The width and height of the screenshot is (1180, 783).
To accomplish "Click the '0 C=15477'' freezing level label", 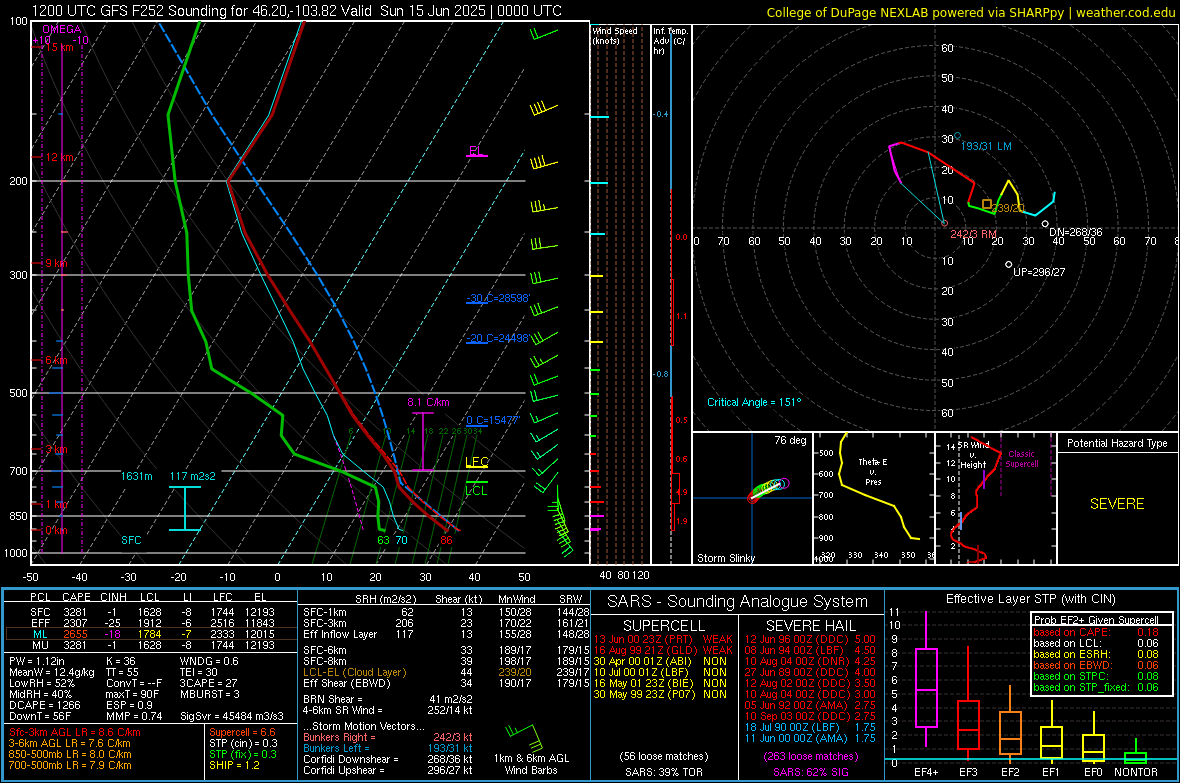I will tap(493, 420).
